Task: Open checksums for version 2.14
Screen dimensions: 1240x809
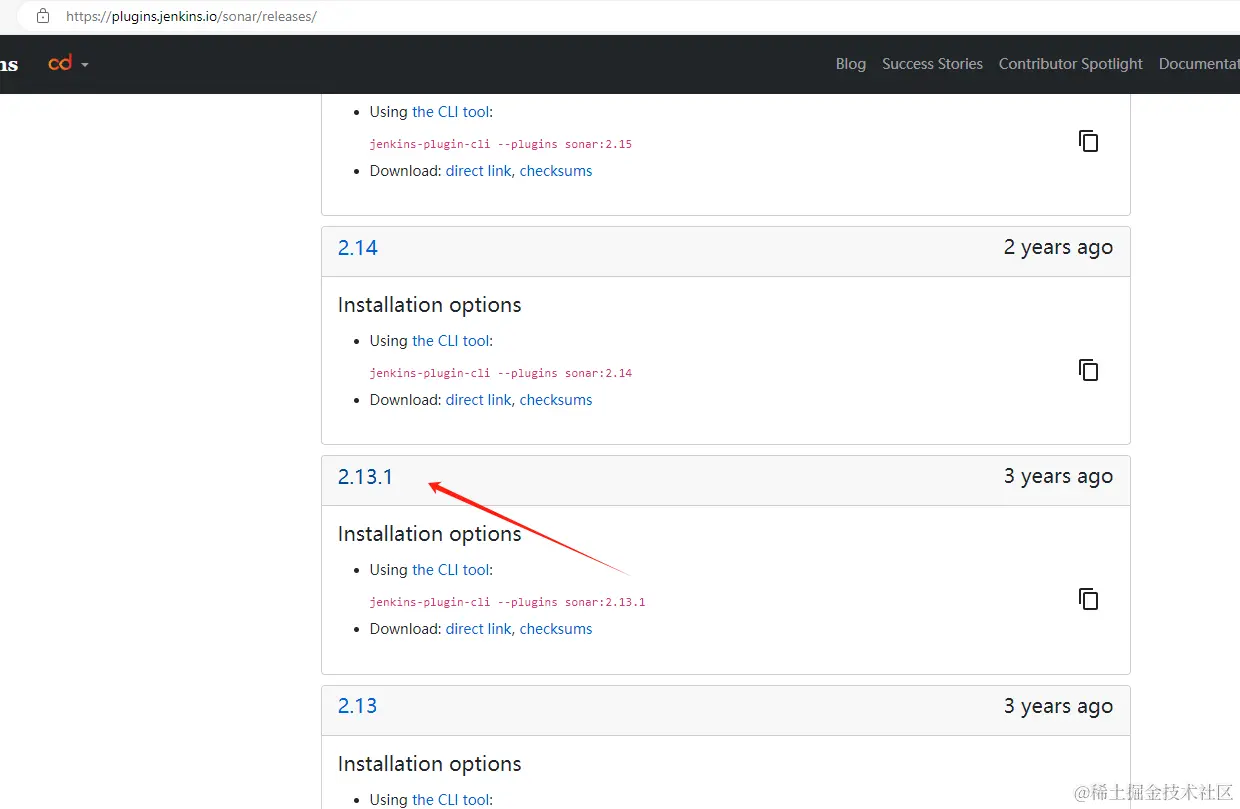Action: [x=556, y=400]
